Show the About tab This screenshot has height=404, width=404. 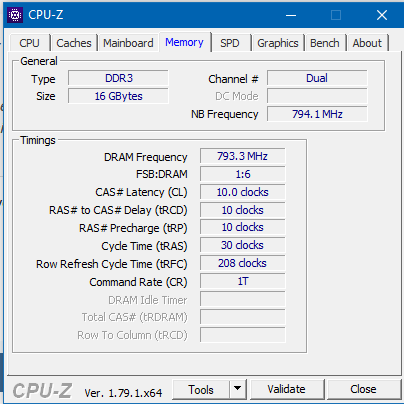tap(367, 43)
